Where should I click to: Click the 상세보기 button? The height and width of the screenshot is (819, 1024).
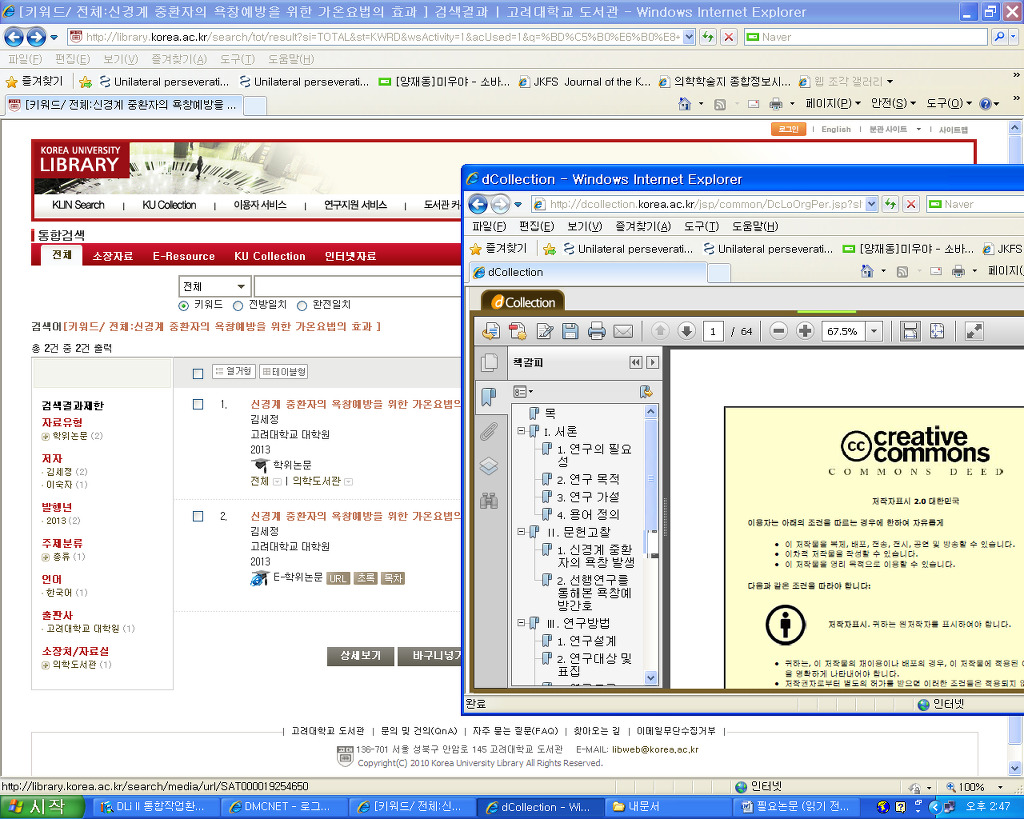pos(361,656)
